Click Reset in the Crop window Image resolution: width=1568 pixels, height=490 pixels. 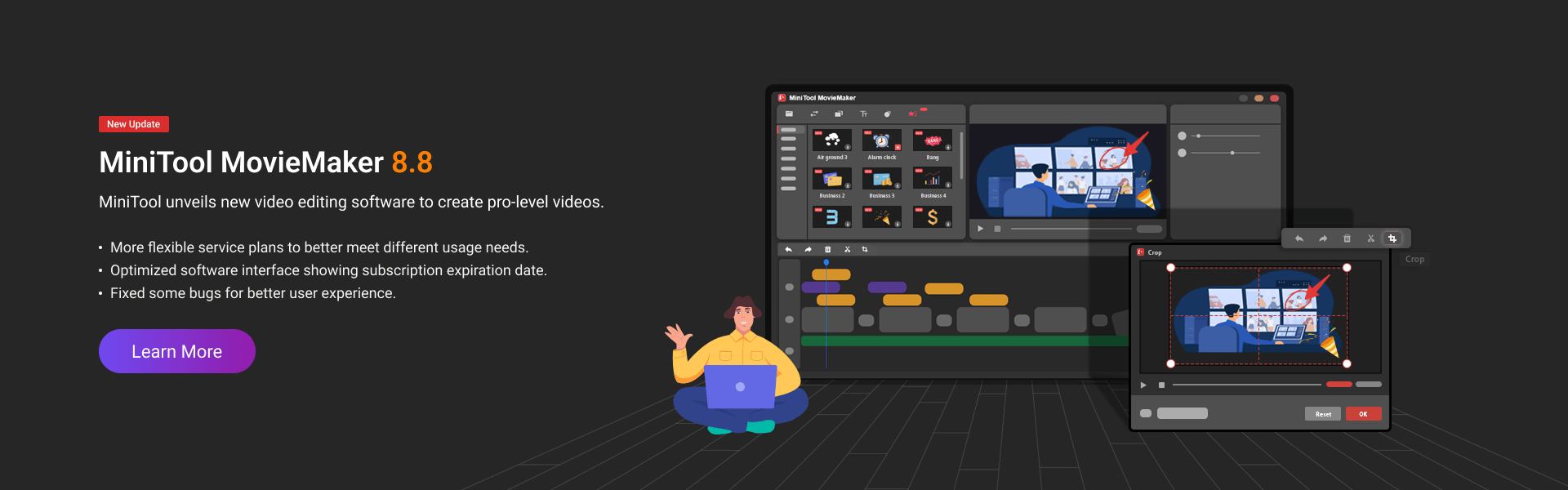pyautogui.click(x=1323, y=414)
